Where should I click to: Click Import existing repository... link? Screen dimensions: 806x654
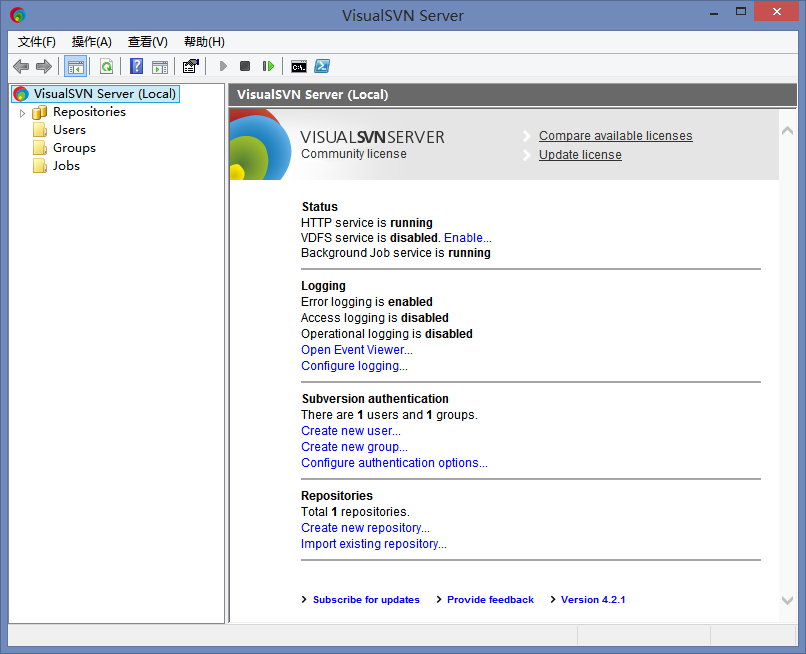click(374, 543)
